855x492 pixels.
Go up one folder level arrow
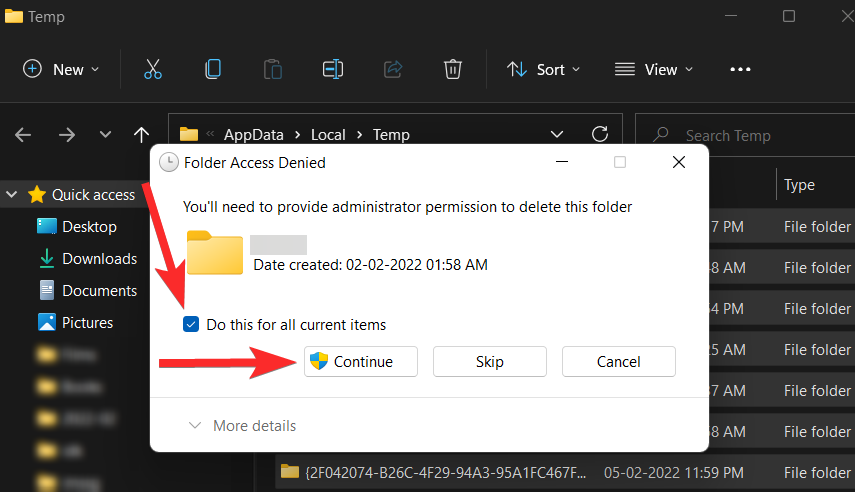(141, 134)
